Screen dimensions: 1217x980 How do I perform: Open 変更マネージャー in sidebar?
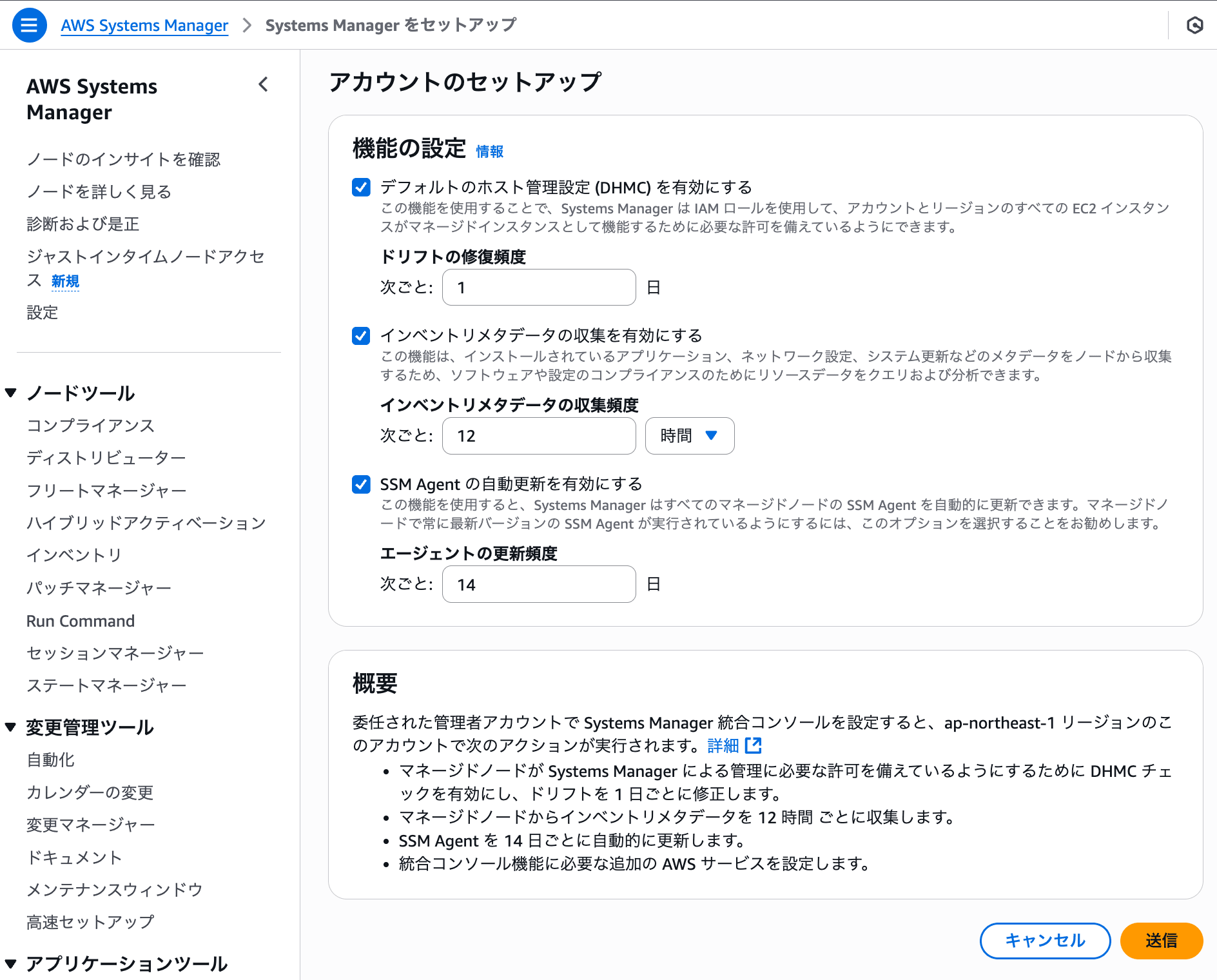[x=91, y=825]
